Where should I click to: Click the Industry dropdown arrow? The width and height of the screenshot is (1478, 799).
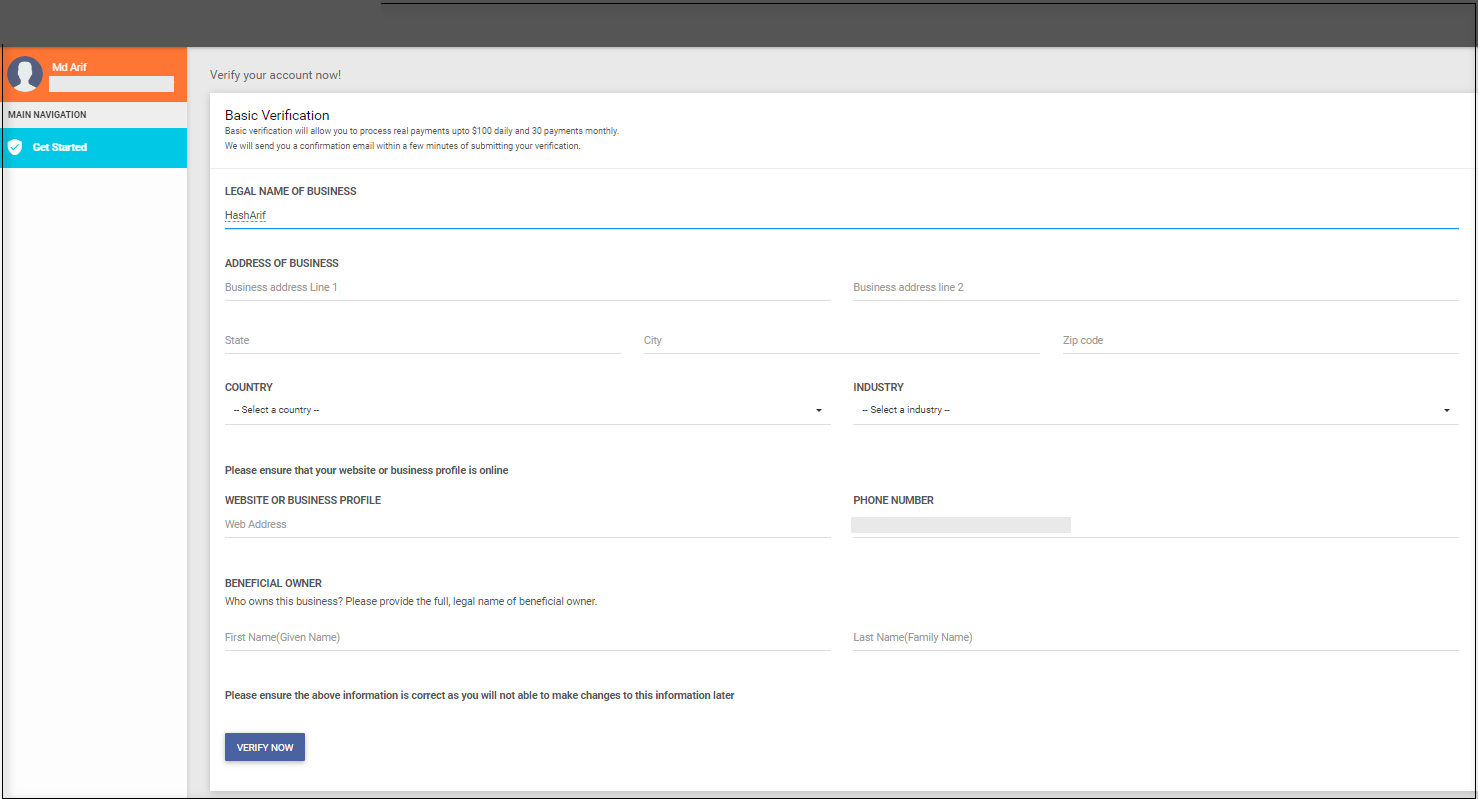pos(1447,411)
